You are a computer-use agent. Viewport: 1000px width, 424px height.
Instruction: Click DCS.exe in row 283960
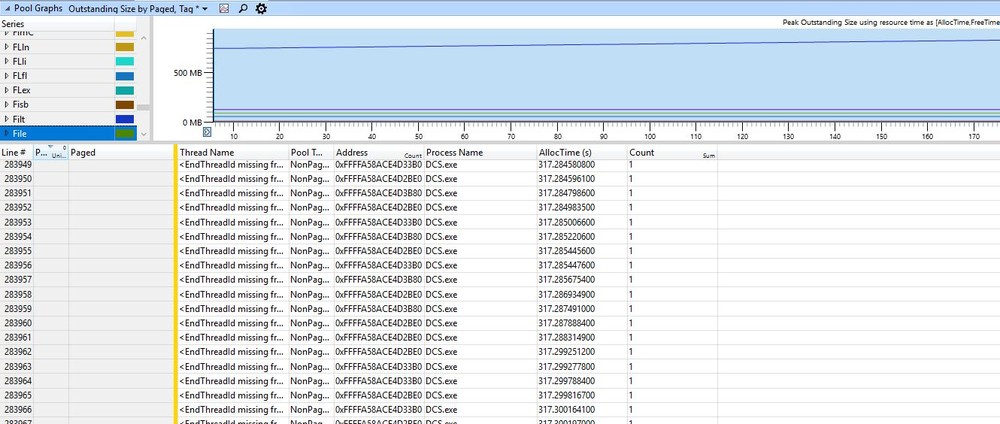[441, 323]
